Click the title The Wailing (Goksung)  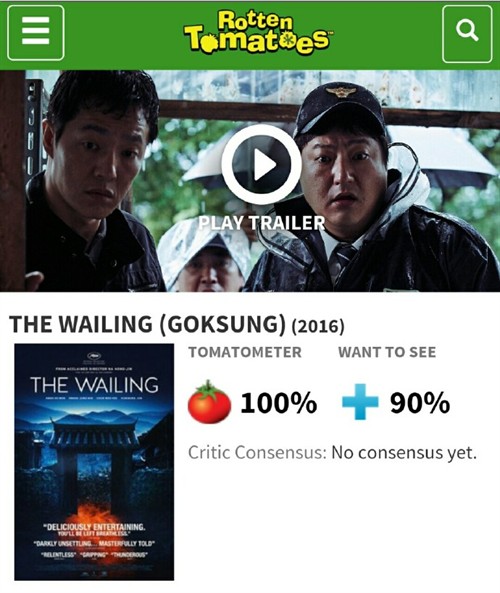tap(148, 324)
